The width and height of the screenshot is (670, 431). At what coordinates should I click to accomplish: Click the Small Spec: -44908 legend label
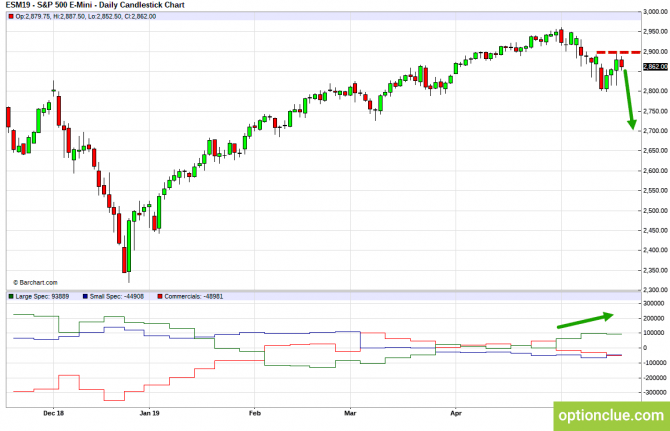pyautogui.click(x=117, y=296)
